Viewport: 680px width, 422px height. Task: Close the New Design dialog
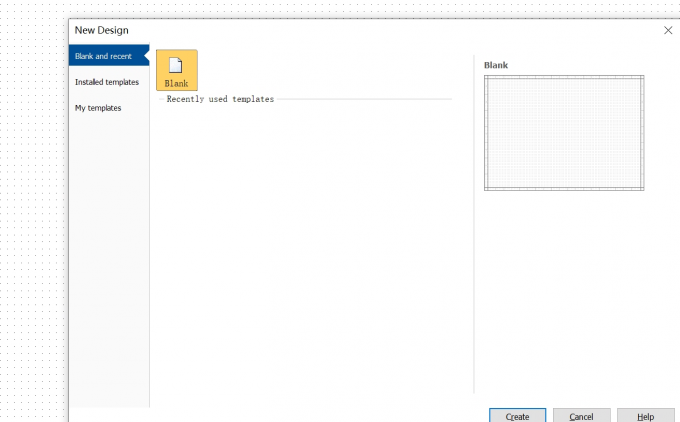[x=668, y=30]
